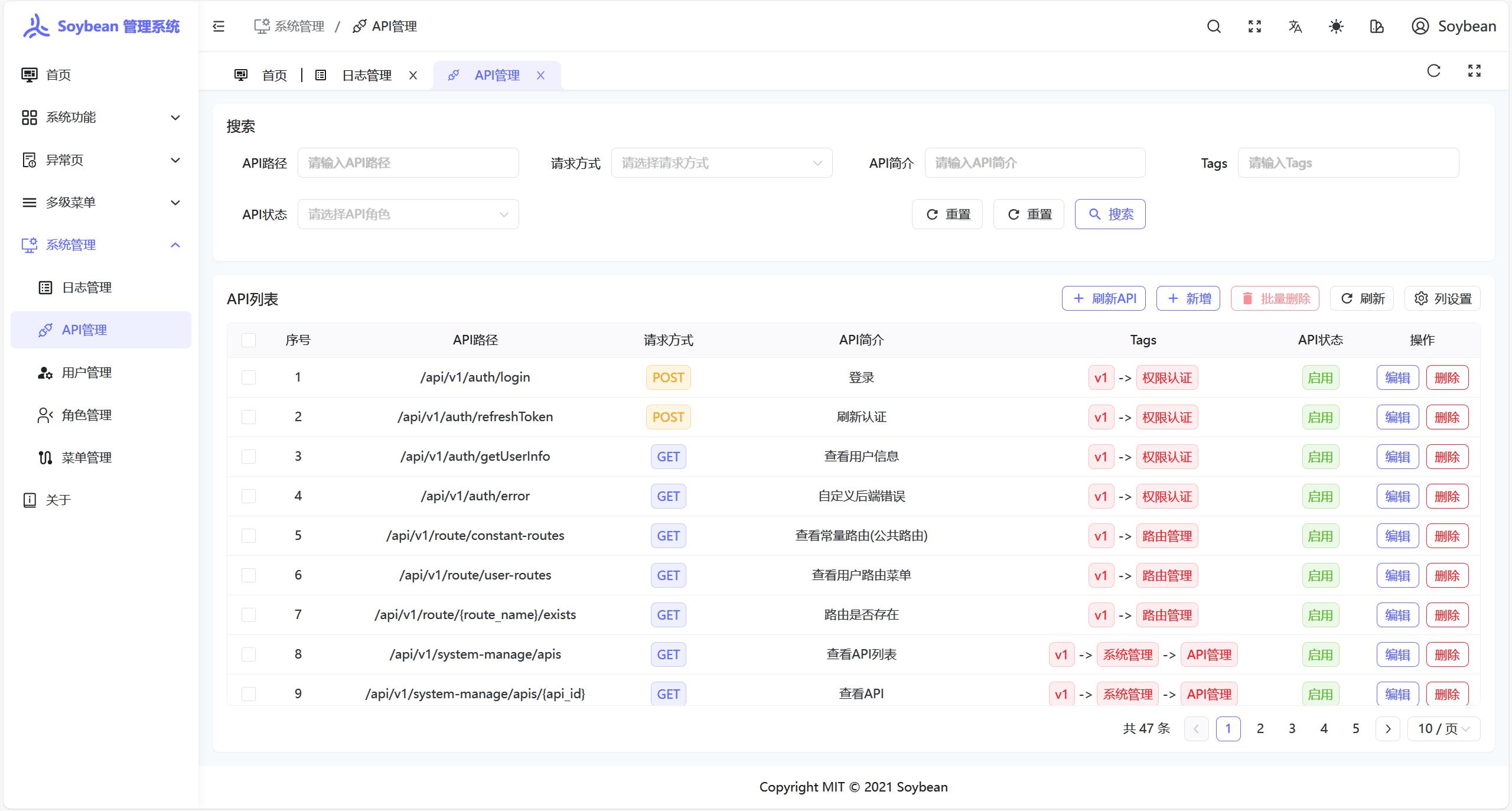Focus the API路径 input field

tap(408, 163)
